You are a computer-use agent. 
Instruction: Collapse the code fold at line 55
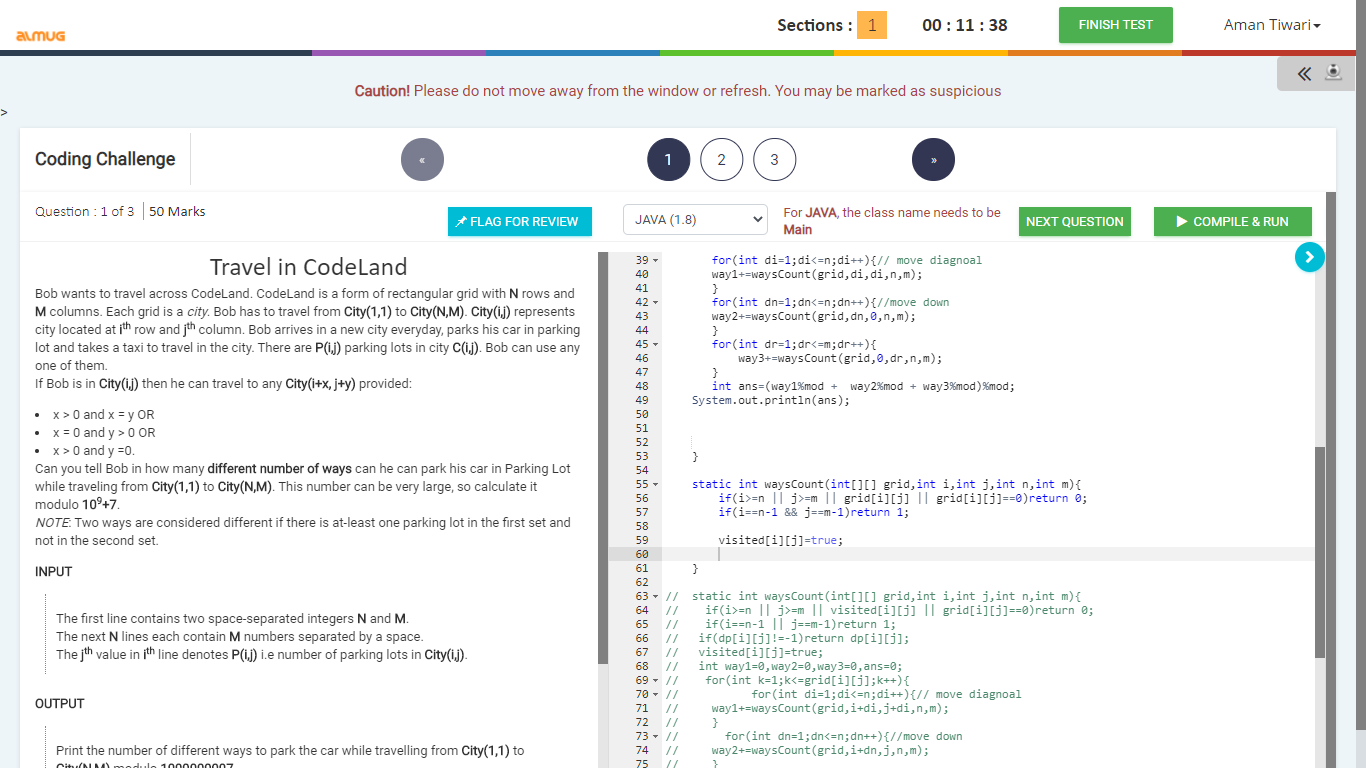point(656,484)
